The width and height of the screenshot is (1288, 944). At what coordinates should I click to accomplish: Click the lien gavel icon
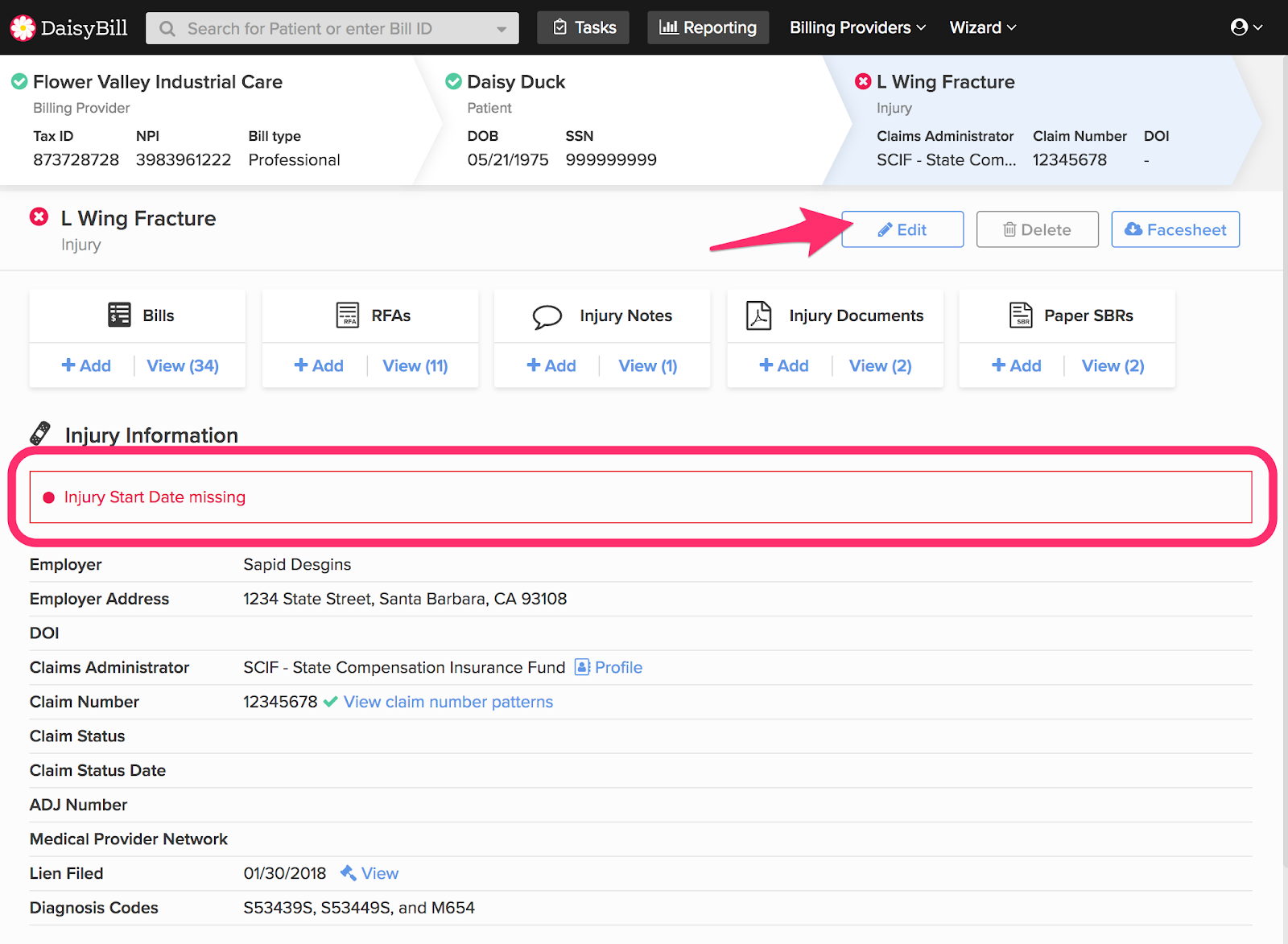pos(348,873)
